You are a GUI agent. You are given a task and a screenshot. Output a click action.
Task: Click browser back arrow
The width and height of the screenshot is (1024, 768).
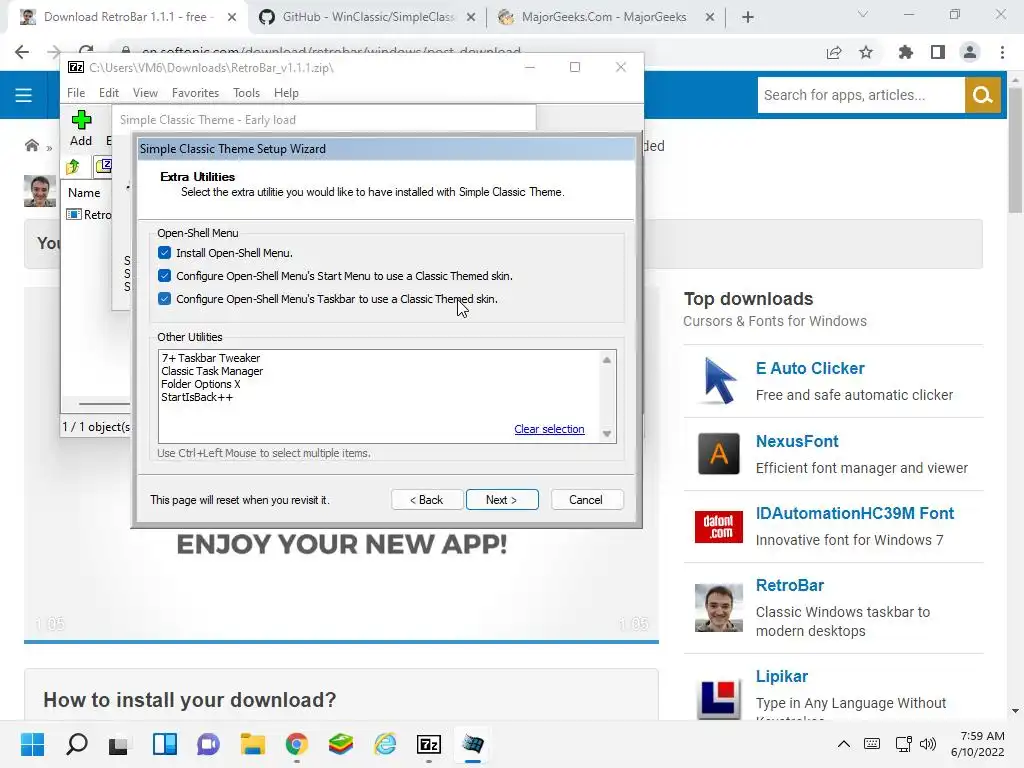(x=22, y=52)
